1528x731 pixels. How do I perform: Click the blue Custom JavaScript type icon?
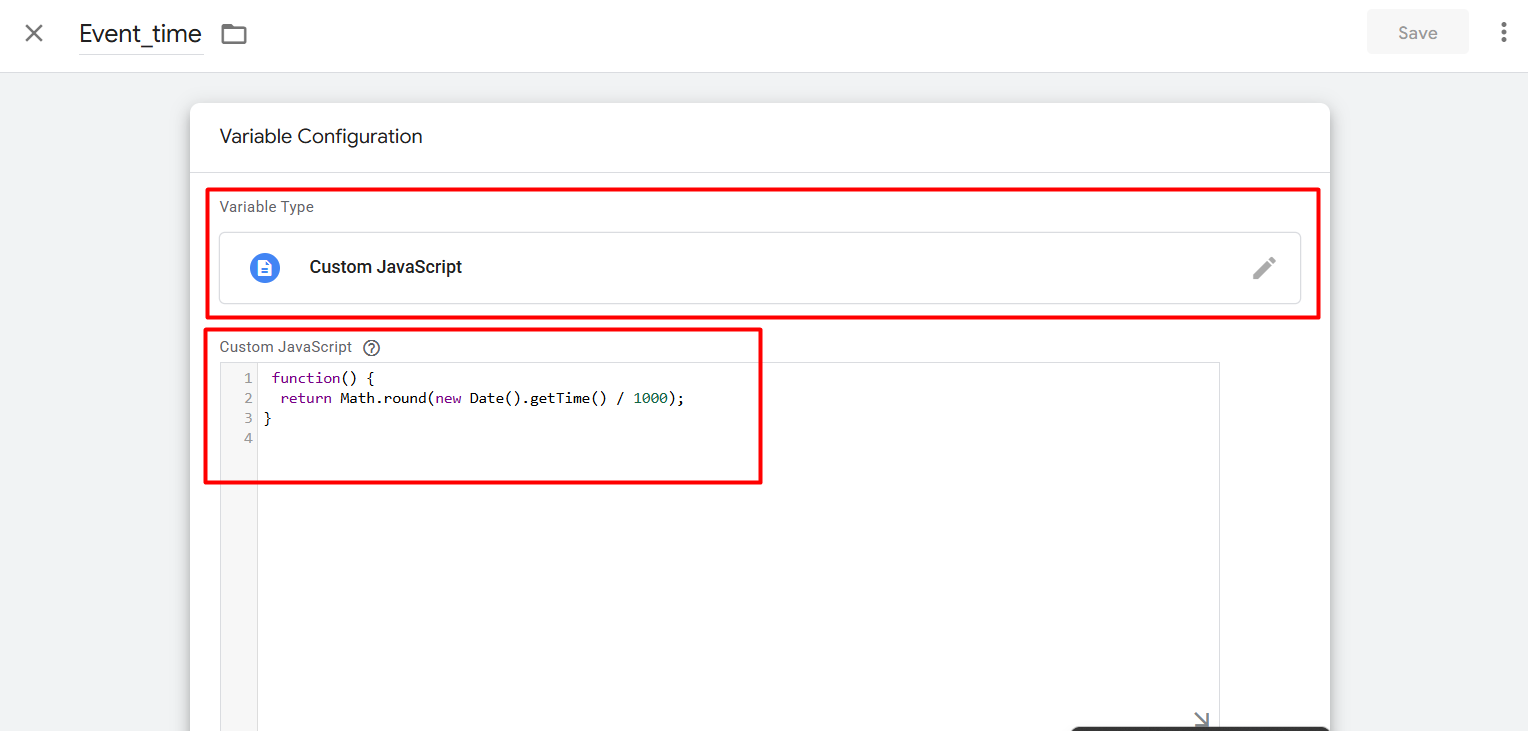tap(264, 268)
